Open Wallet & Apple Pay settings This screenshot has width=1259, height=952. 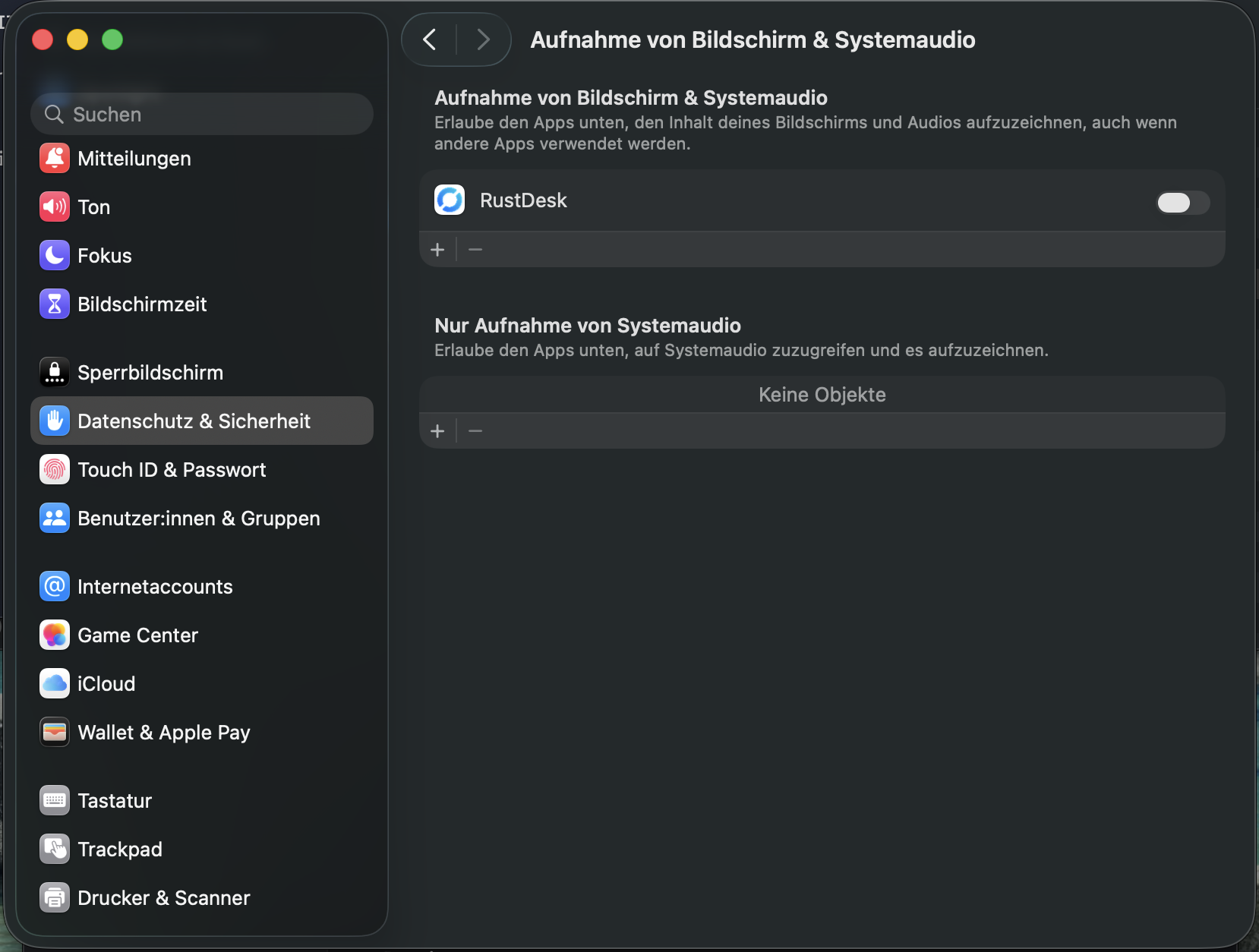pyautogui.click(x=164, y=732)
